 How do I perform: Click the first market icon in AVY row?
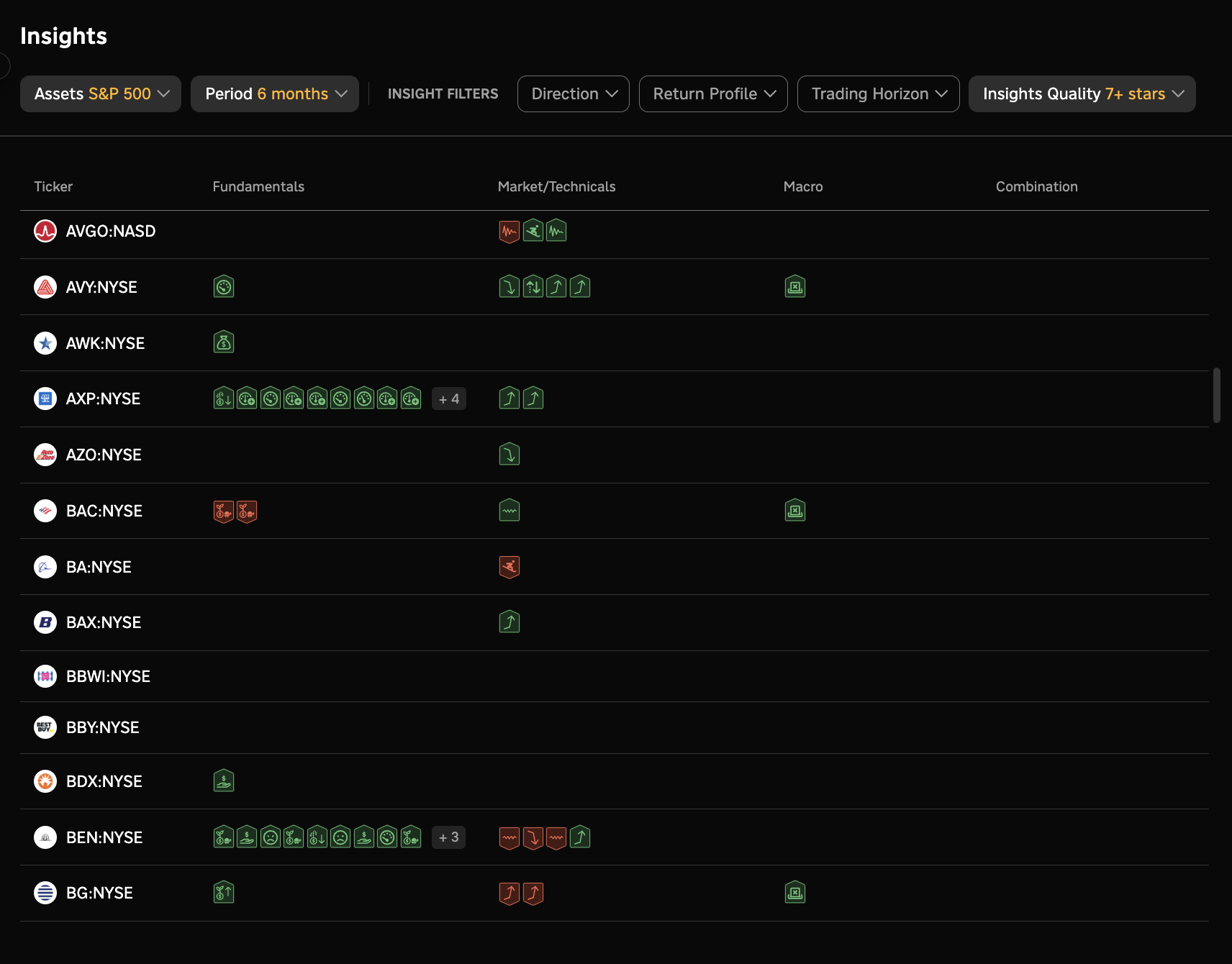tap(509, 287)
